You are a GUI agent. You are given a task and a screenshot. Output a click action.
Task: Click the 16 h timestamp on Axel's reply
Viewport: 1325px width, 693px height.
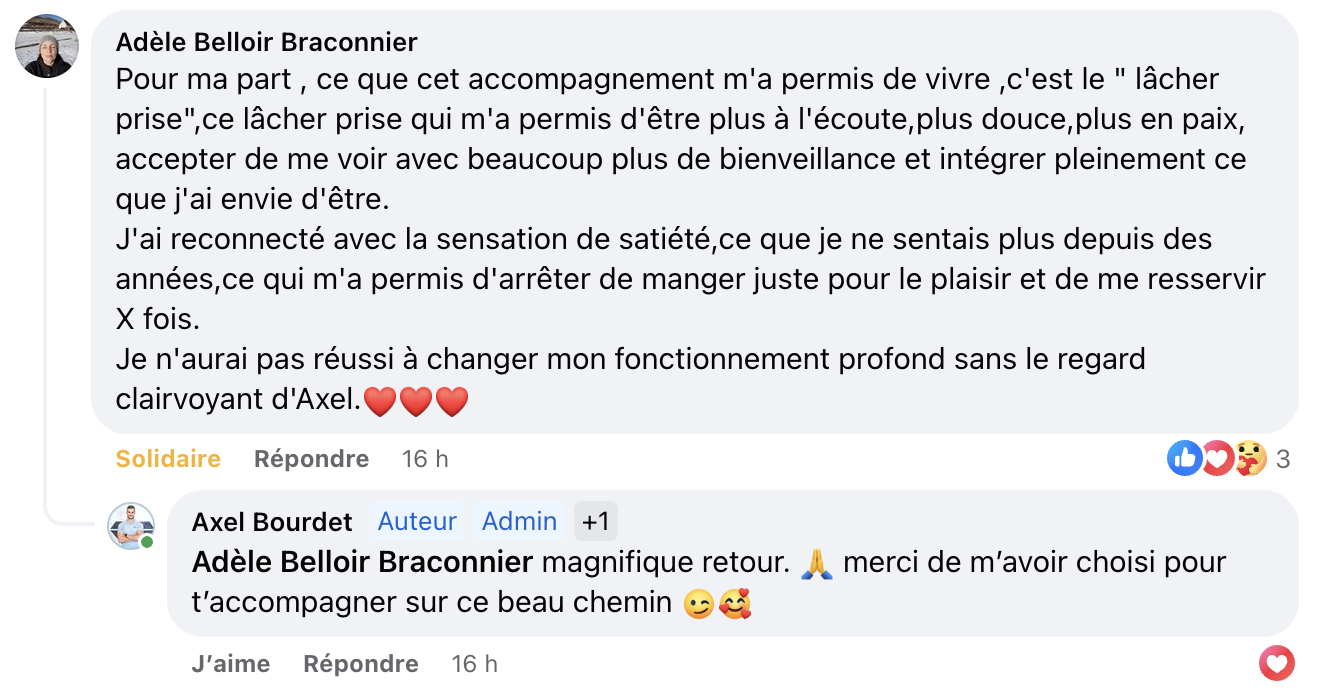click(475, 664)
